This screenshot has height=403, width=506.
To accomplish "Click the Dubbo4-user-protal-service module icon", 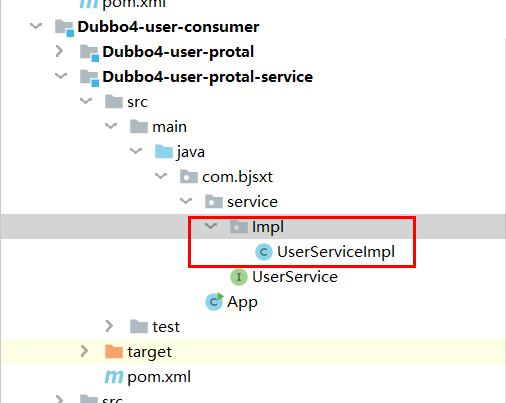I will 89,78.
